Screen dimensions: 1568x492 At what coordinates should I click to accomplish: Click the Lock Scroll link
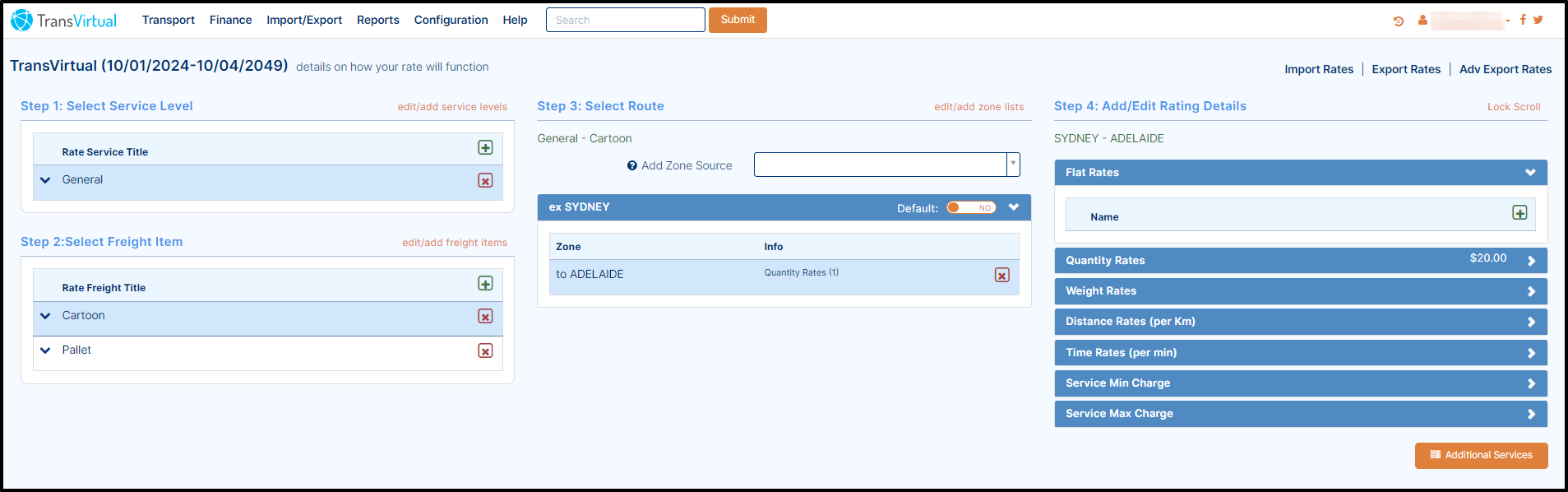coord(1514,107)
